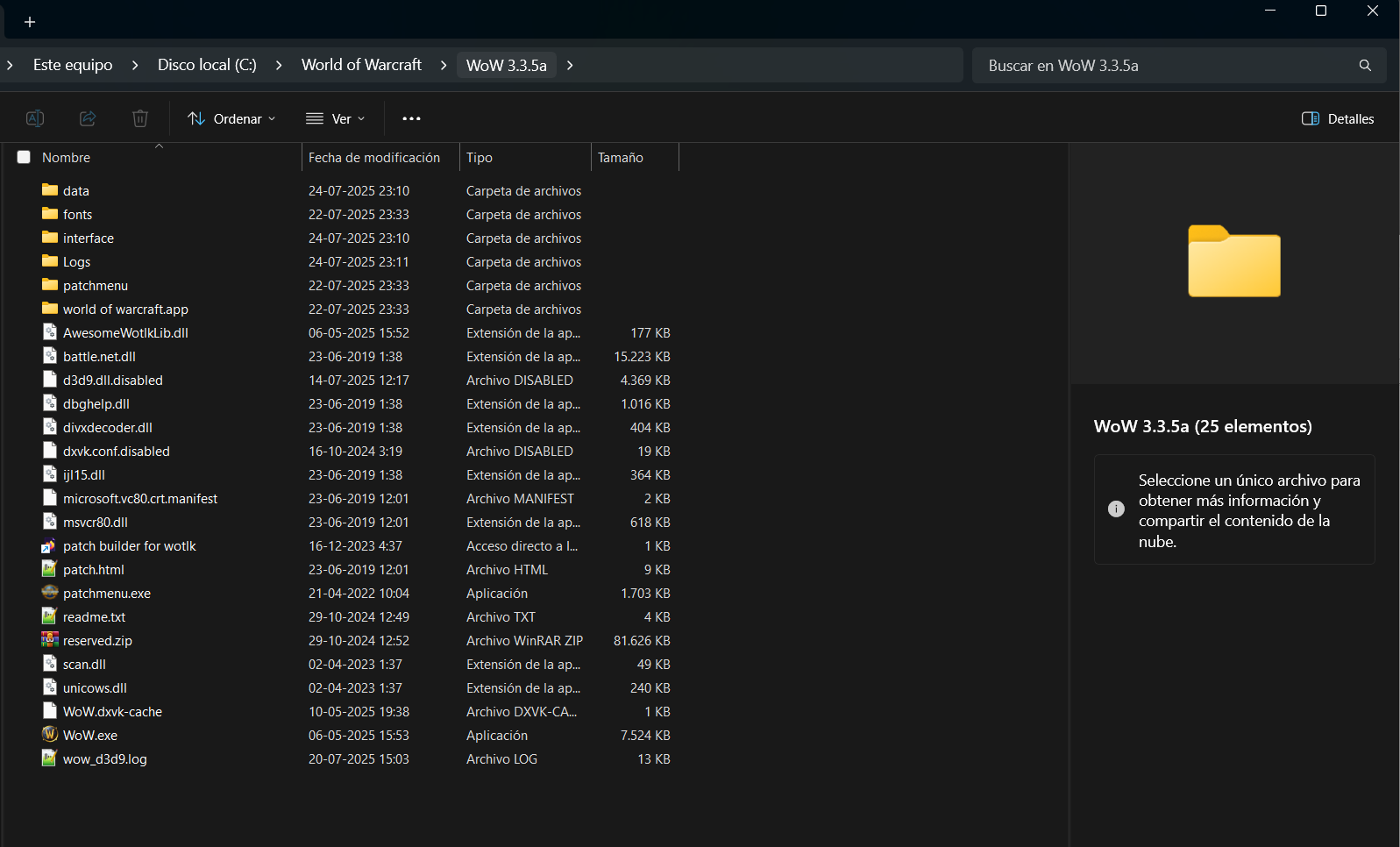Click the date 20-07-2025 15:03
This screenshot has height=847, width=1400.
359,759
